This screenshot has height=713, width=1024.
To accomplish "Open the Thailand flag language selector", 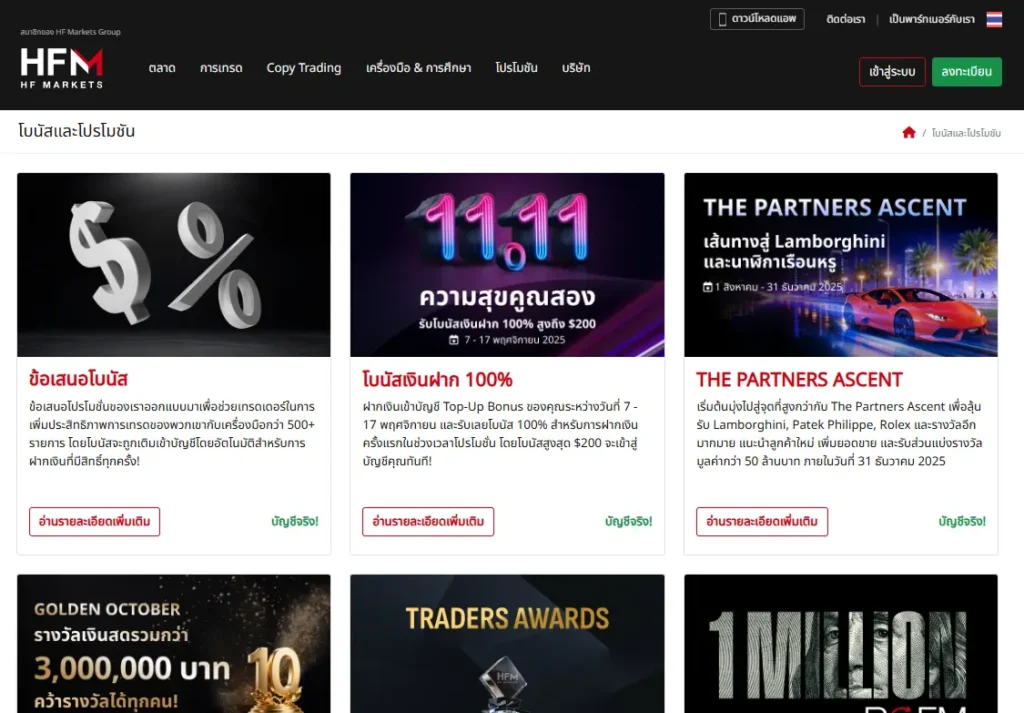I will [994, 20].
